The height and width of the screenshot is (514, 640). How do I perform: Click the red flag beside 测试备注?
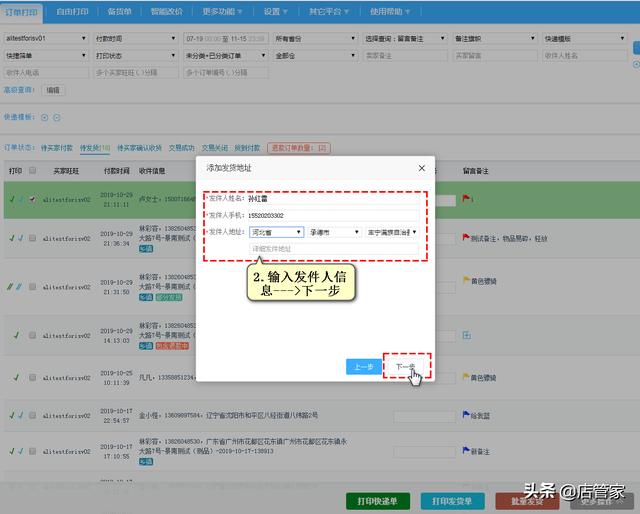[465, 237]
